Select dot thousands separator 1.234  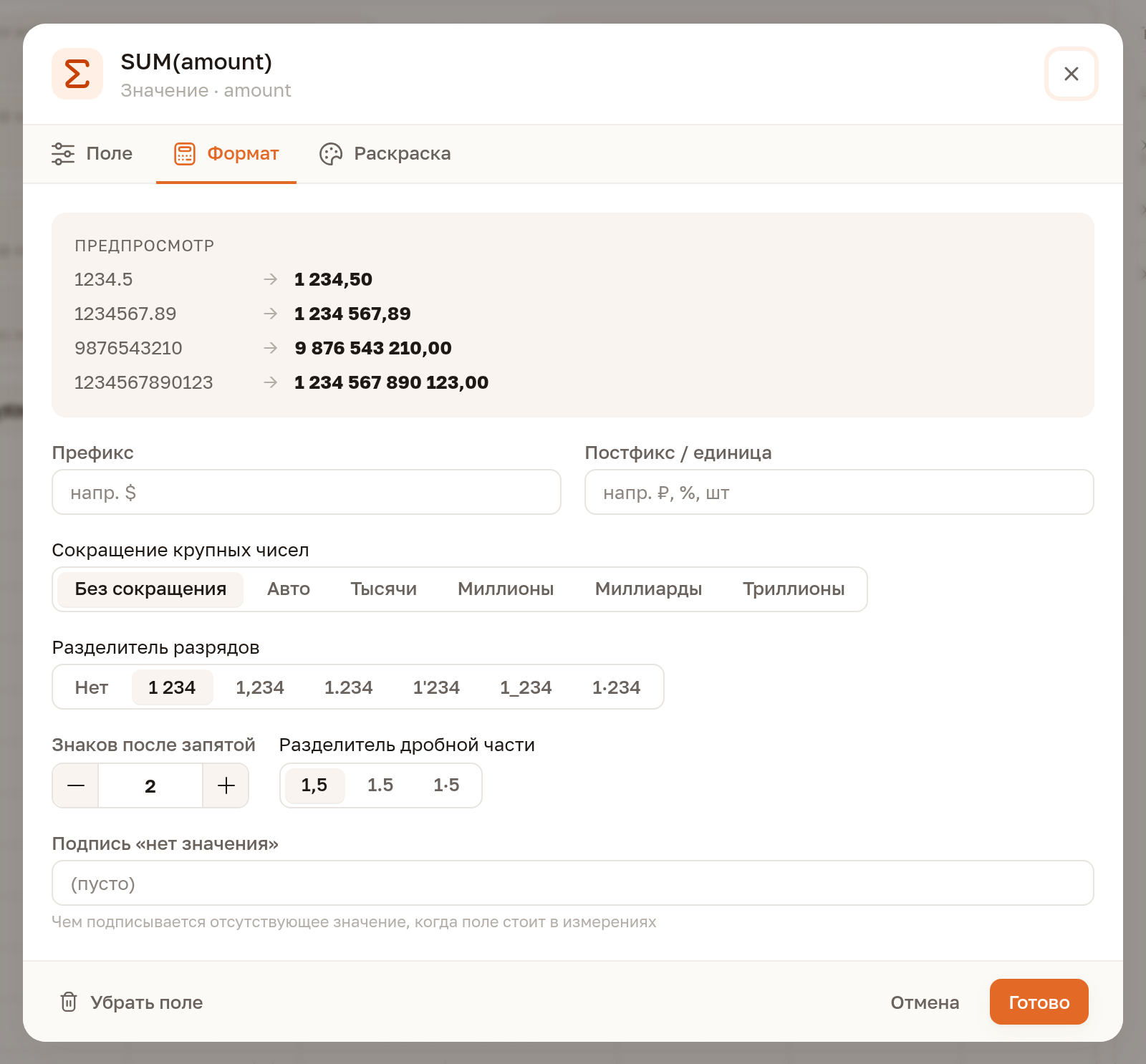pyautogui.click(x=349, y=687)
